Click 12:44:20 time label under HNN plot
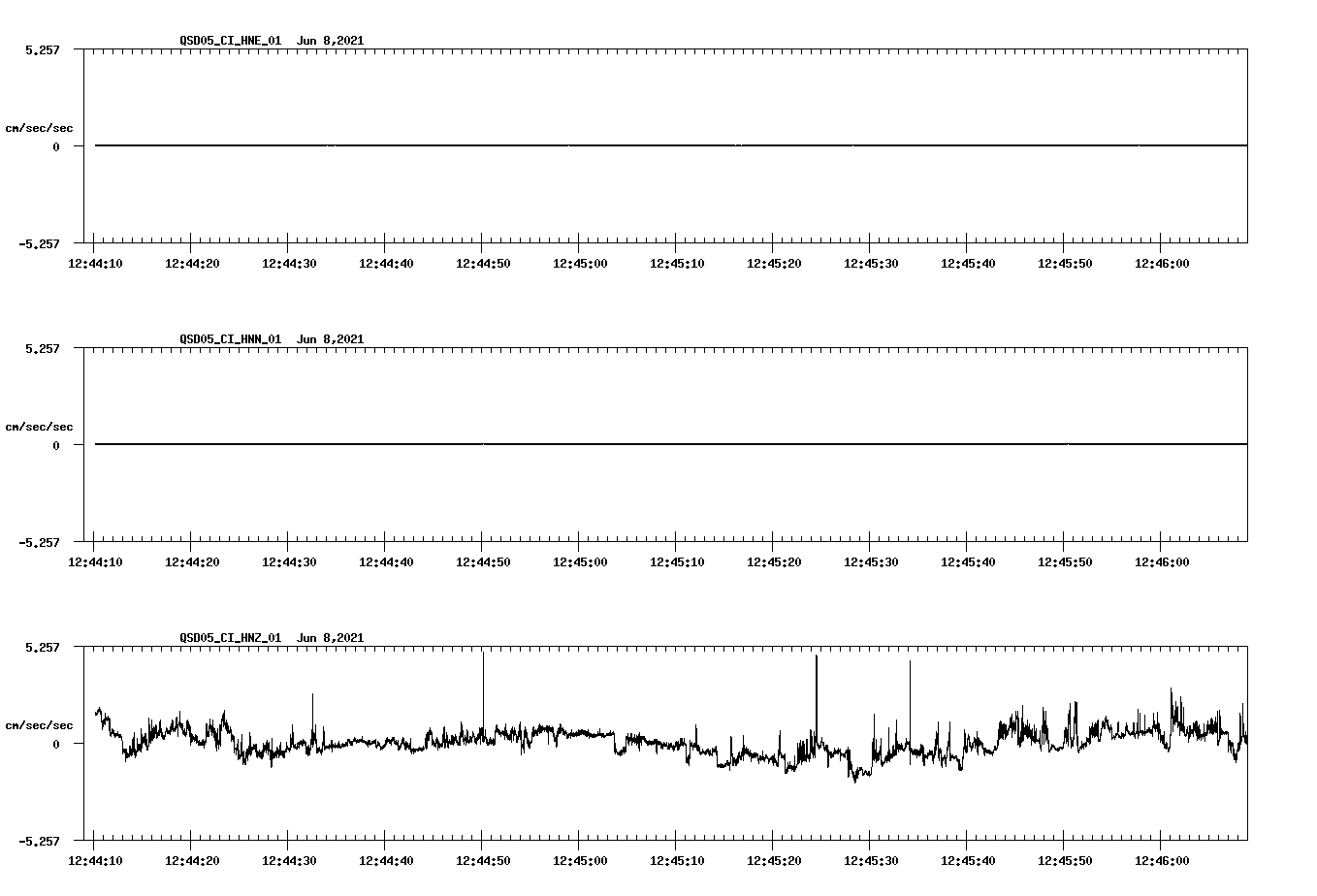 (192, 561)
